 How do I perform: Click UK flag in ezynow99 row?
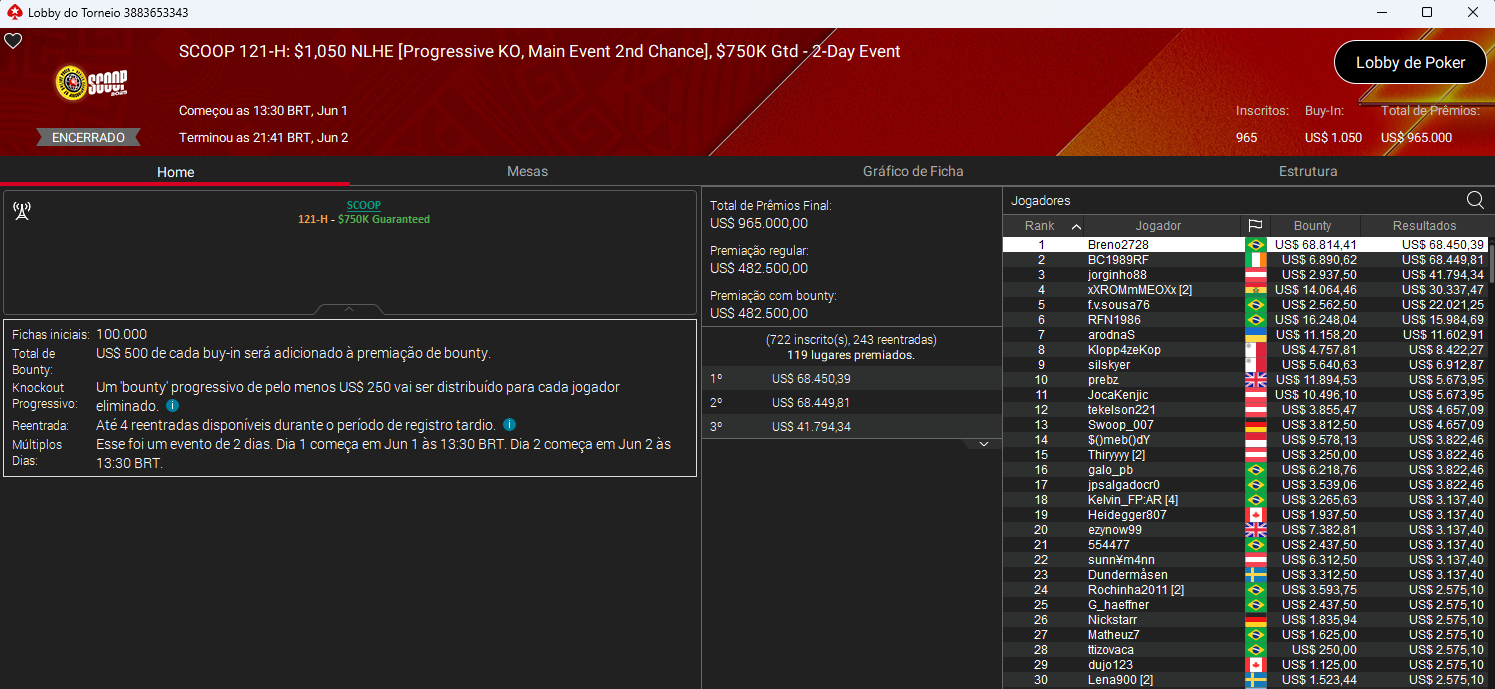[1255, 530]
